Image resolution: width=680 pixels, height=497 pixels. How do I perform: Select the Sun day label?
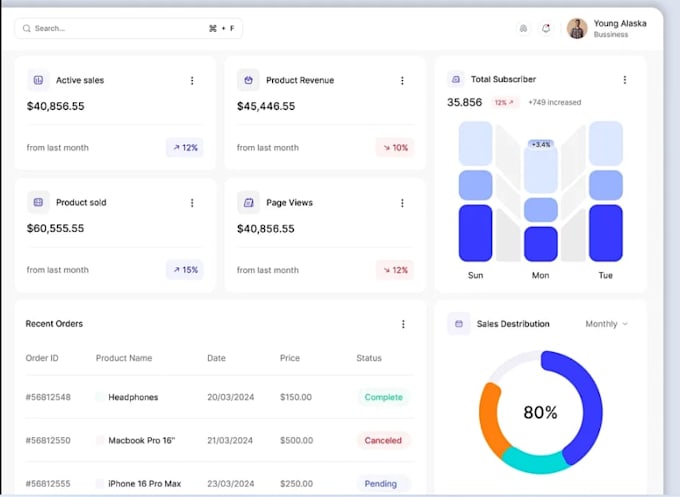point(475,275)
